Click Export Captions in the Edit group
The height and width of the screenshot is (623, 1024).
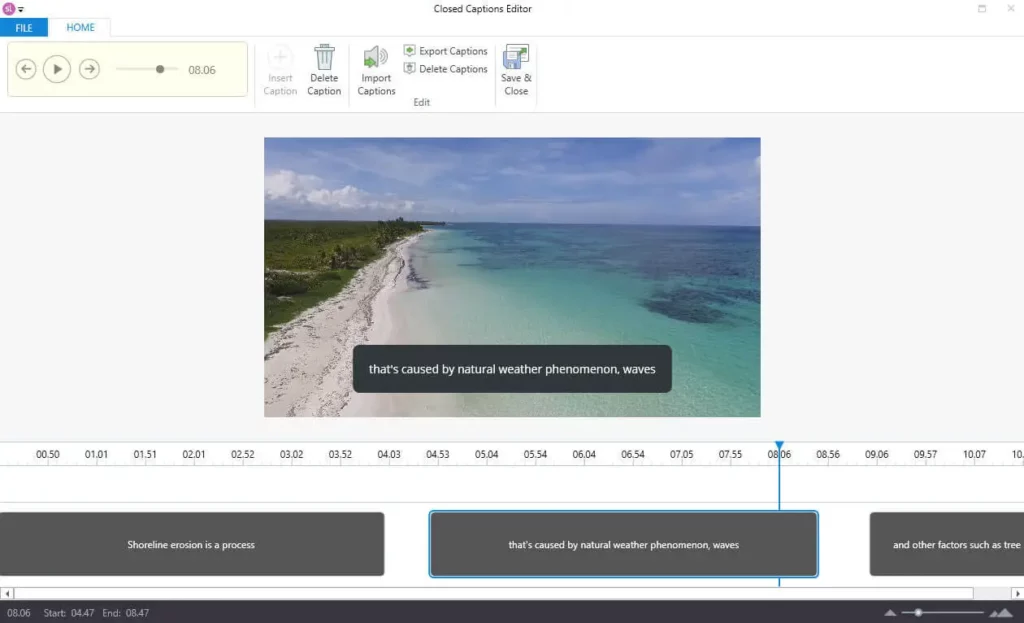[446, 51]
